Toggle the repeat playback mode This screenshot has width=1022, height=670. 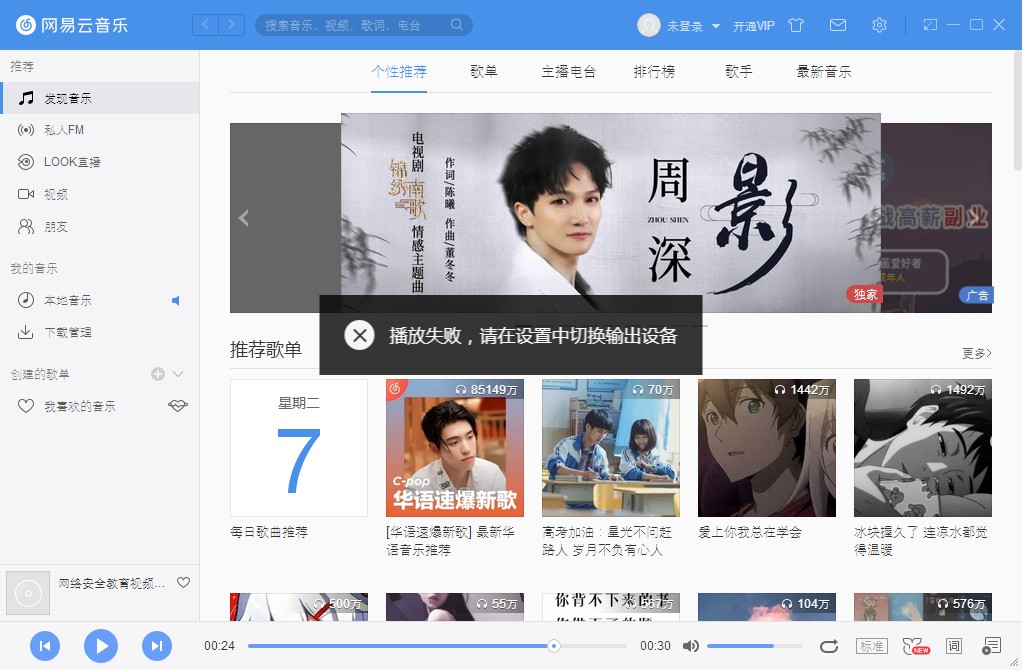pos(829,646)
